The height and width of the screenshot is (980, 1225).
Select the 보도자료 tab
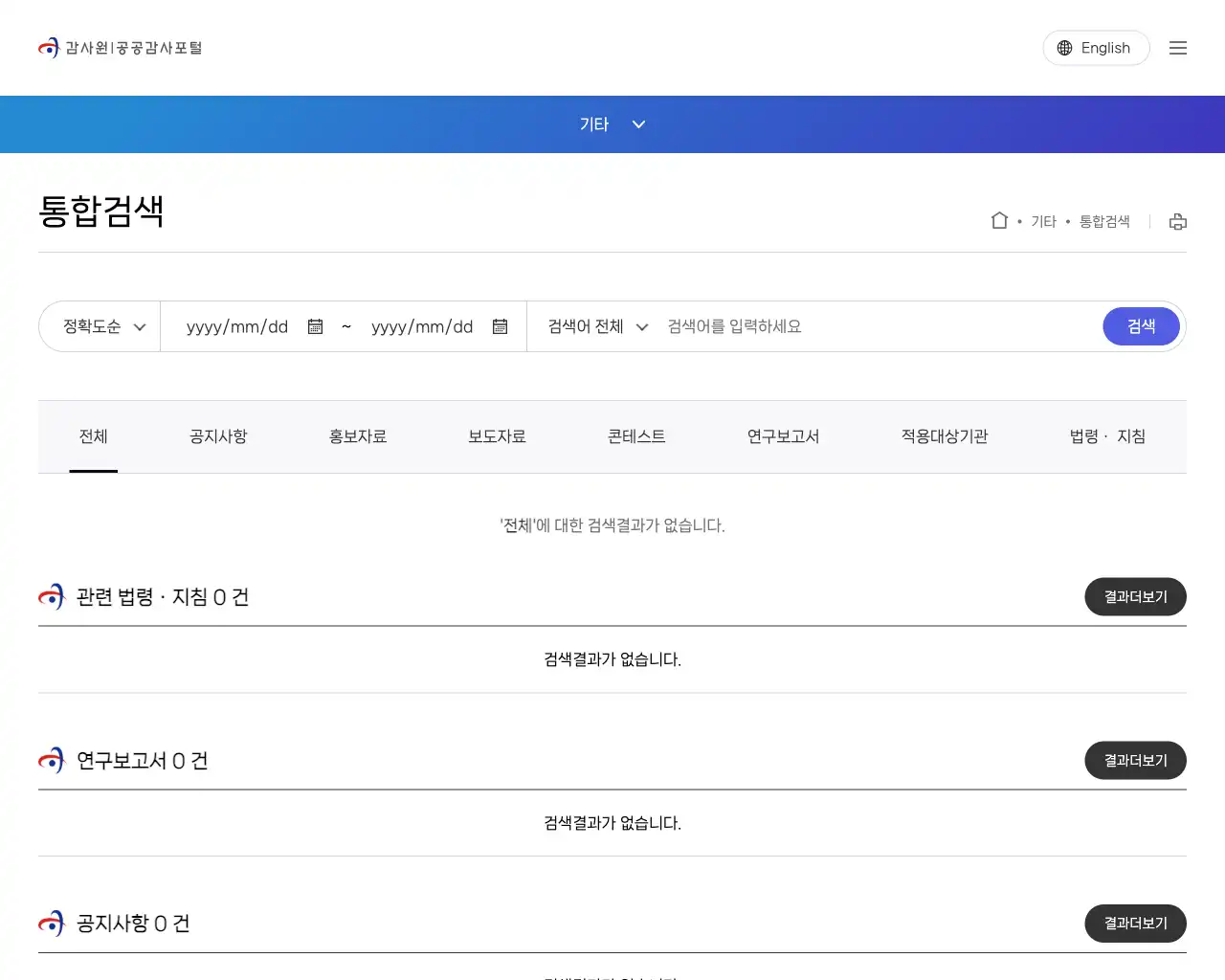tap(497, 436)
